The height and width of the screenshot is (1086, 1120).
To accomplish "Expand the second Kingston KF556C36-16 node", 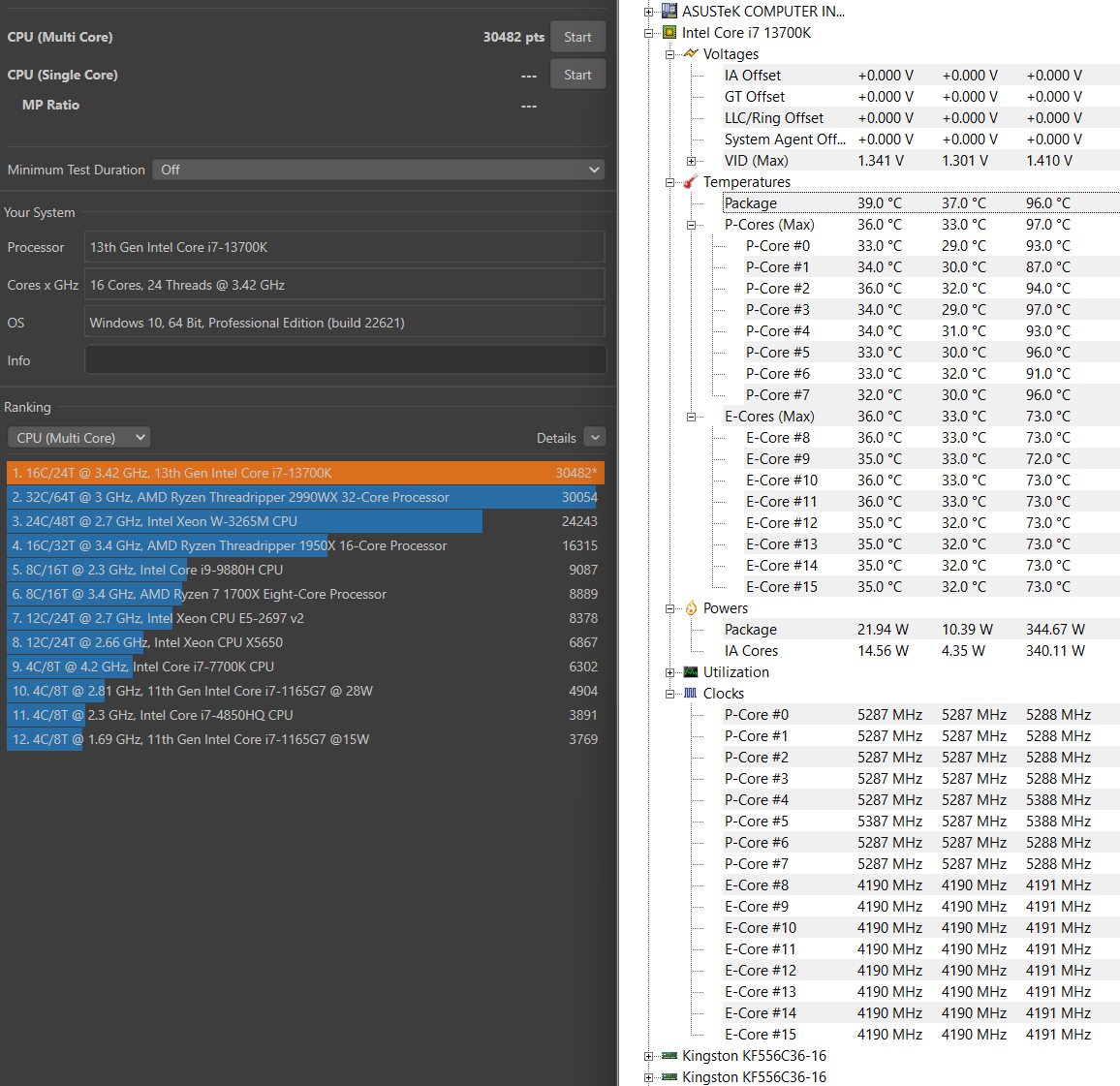I will click(x=648, y=1078).
